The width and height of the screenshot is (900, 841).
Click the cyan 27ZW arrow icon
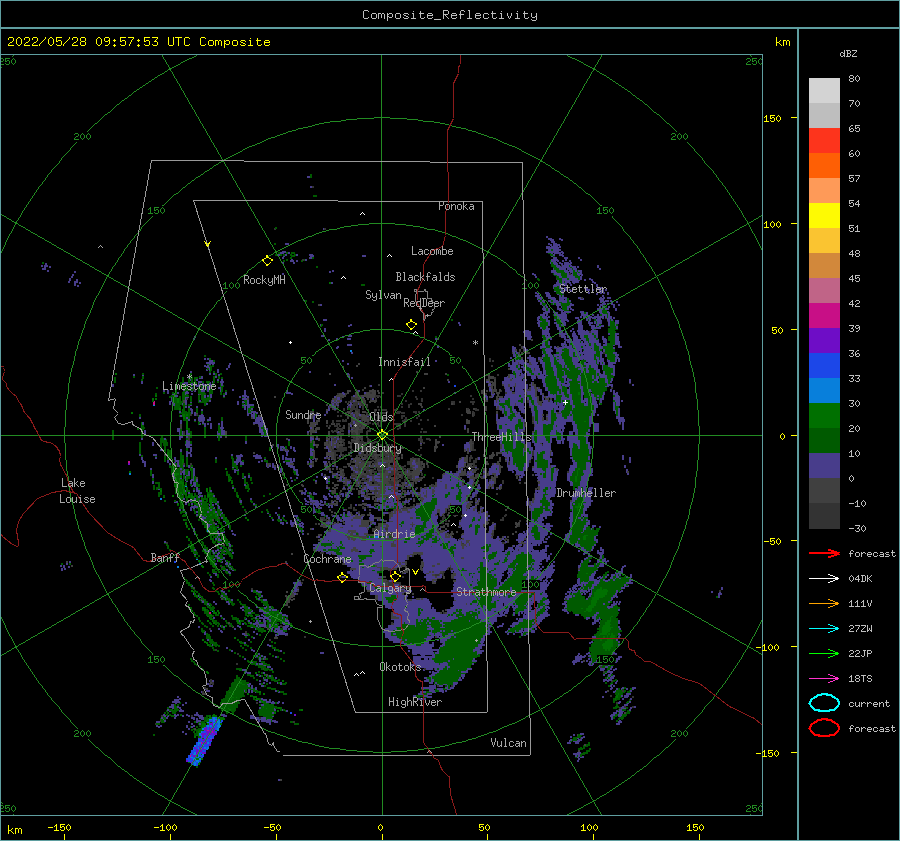(824, 629)
